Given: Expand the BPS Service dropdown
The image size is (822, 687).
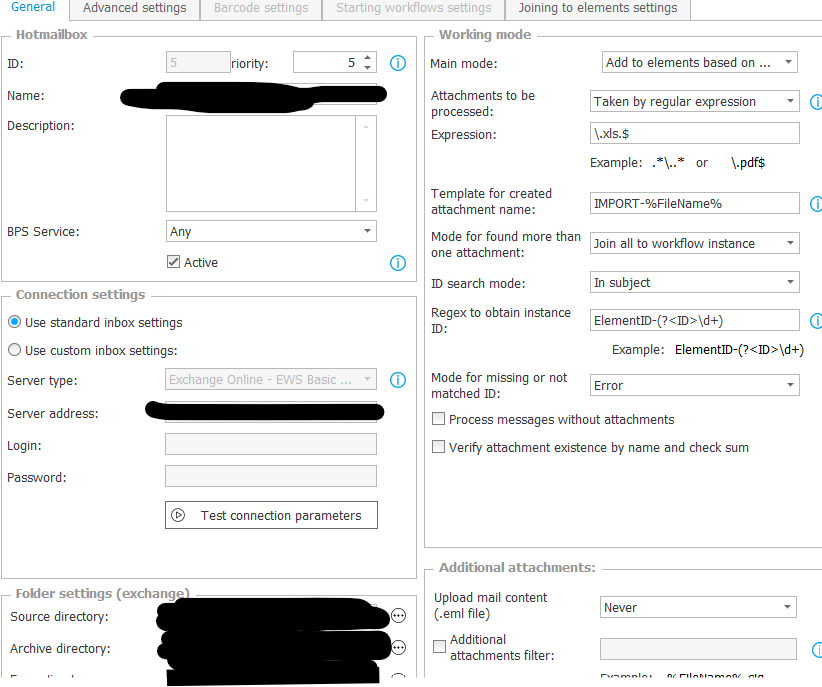Looking at the screenshot, I should pyautogui.click(x=271, y=231).
